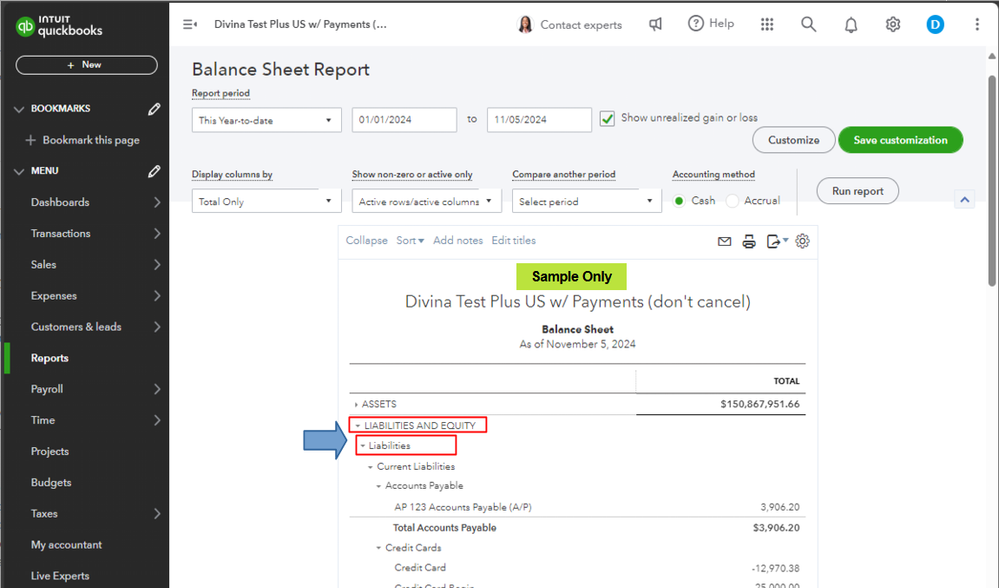Open the Display columns by dropdown
The height and width of the screenshot is (588, 999).
coord(266,201)
